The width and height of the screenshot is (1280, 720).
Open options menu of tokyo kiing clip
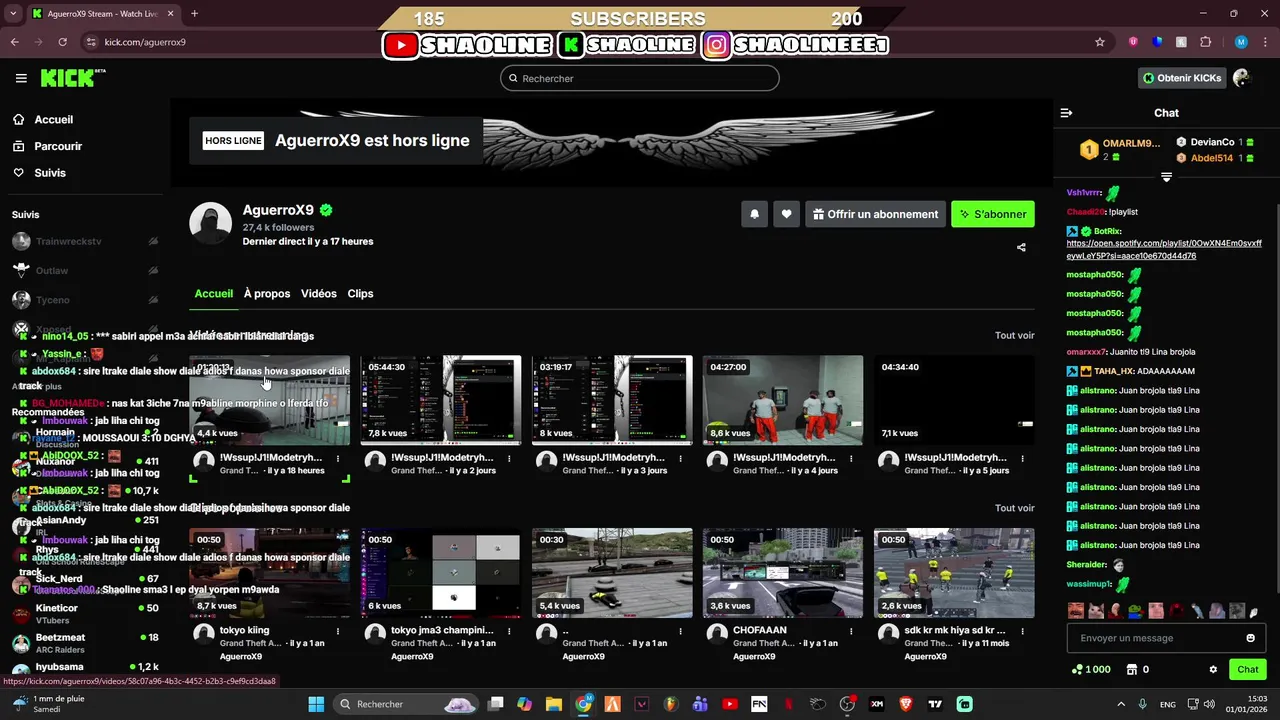[x=338, y=632]
